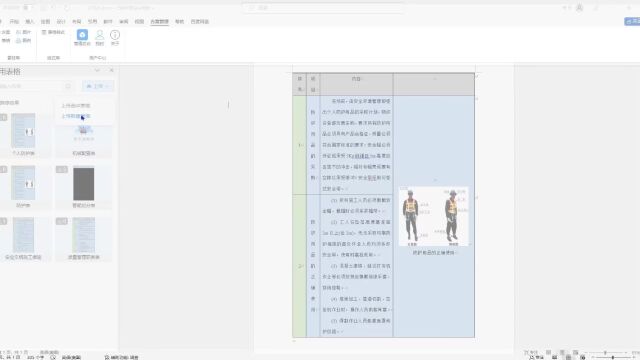This screenshot has width=640, height=360.
Task: Click the search icon in panel search box
Action: coord(68,86)
